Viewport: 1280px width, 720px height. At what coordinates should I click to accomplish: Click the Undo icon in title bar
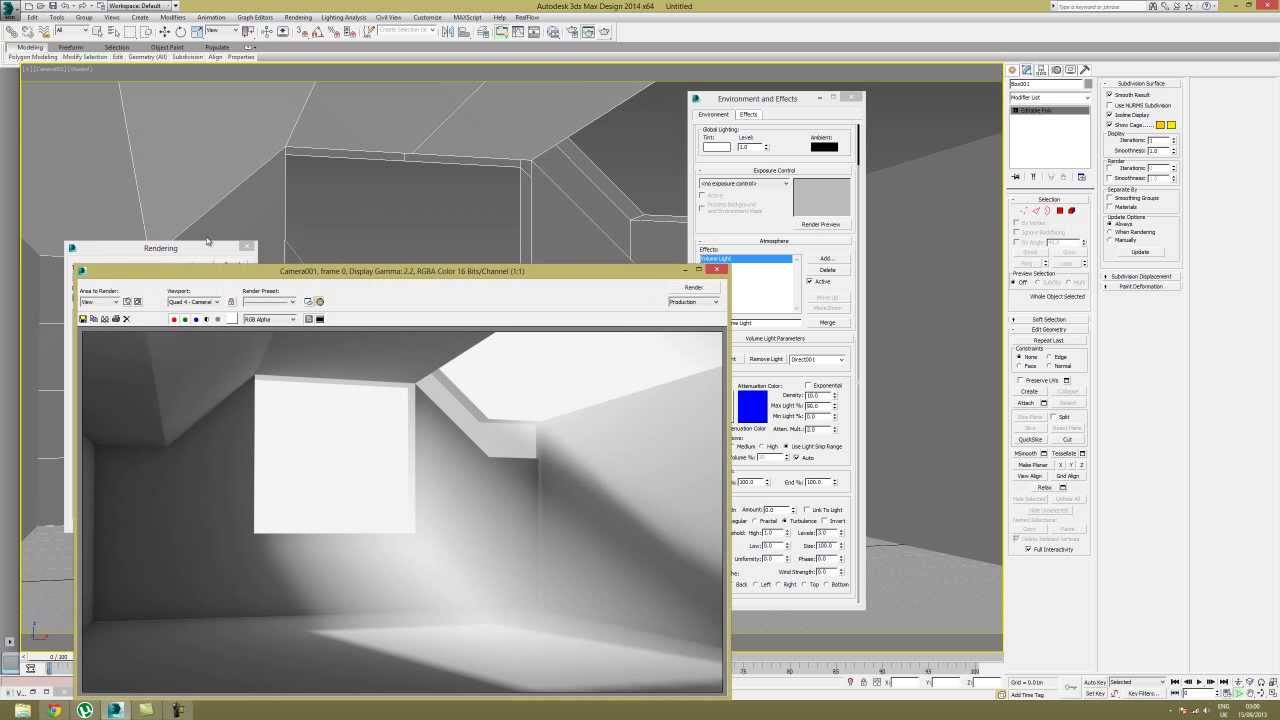pyautogui.click(x=66, y=6)
